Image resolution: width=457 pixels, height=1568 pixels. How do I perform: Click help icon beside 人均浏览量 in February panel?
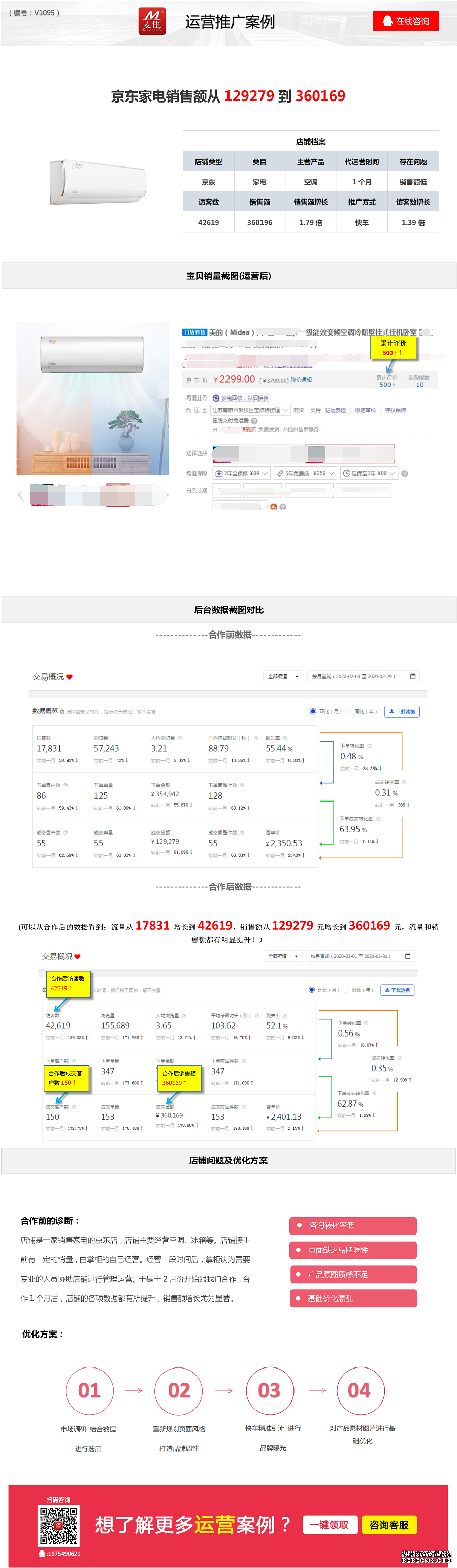tap(181, 738)
